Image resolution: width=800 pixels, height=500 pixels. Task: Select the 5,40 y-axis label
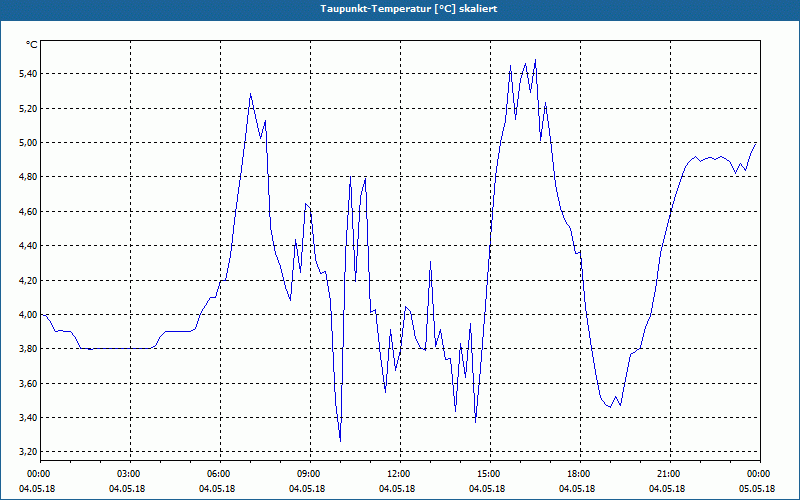coord(28,74)
